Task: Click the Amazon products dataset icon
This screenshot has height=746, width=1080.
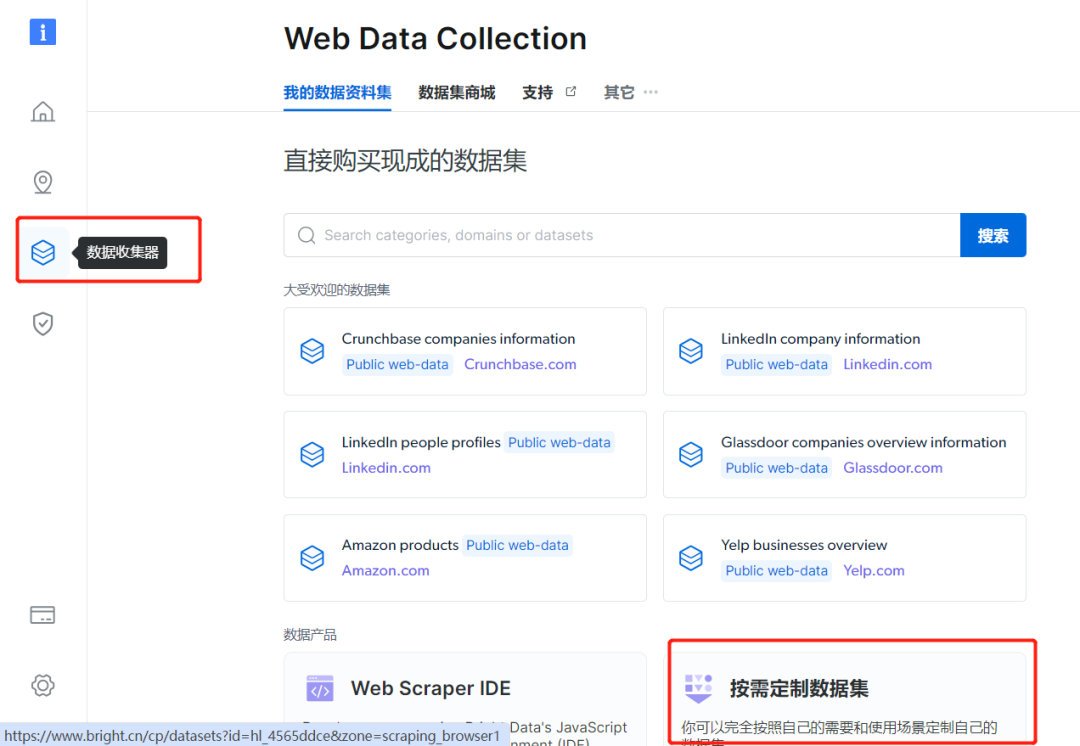Action: [312, 557]
